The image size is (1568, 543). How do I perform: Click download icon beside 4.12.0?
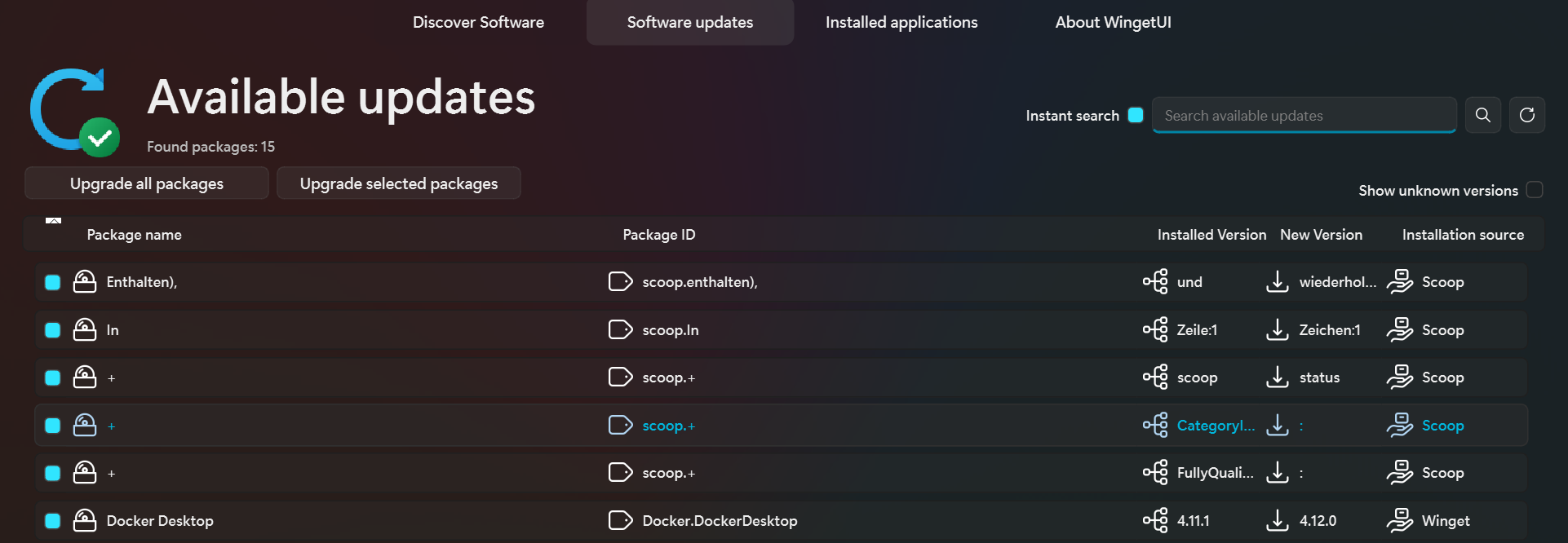point(1278,520)
